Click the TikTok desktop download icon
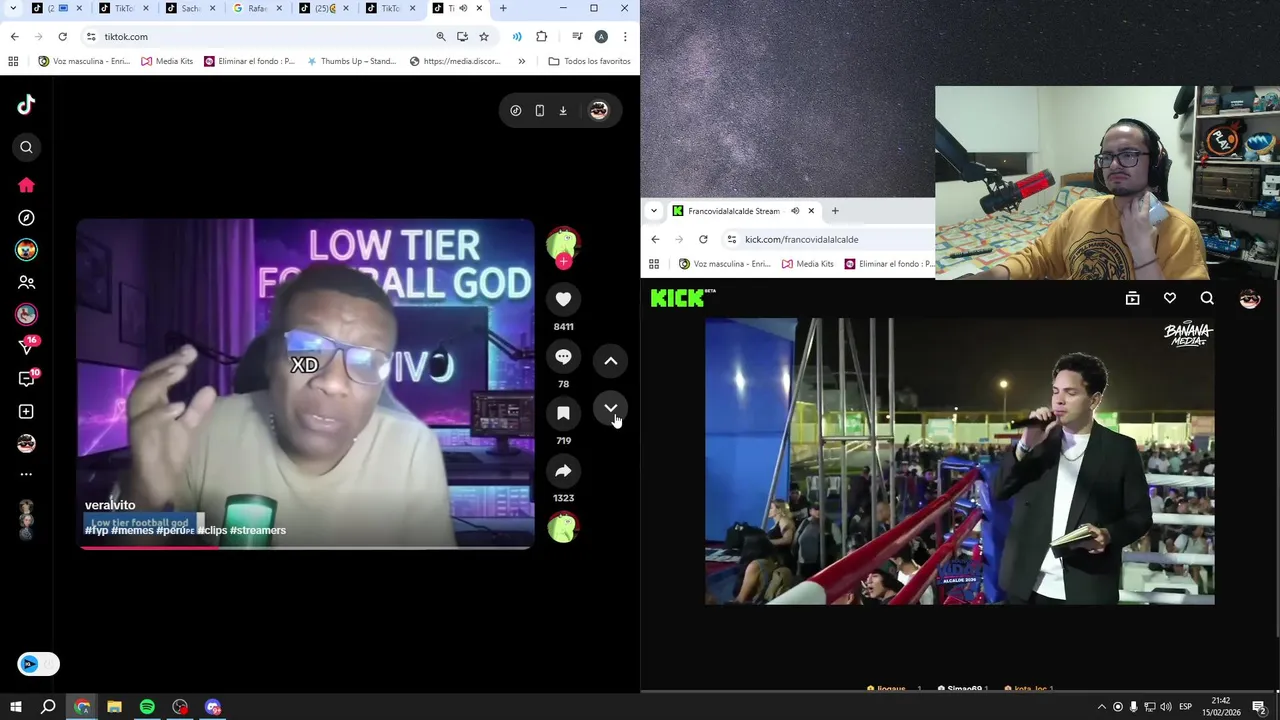This screenshot has height=720, width=1280. (x=563, y=110)
